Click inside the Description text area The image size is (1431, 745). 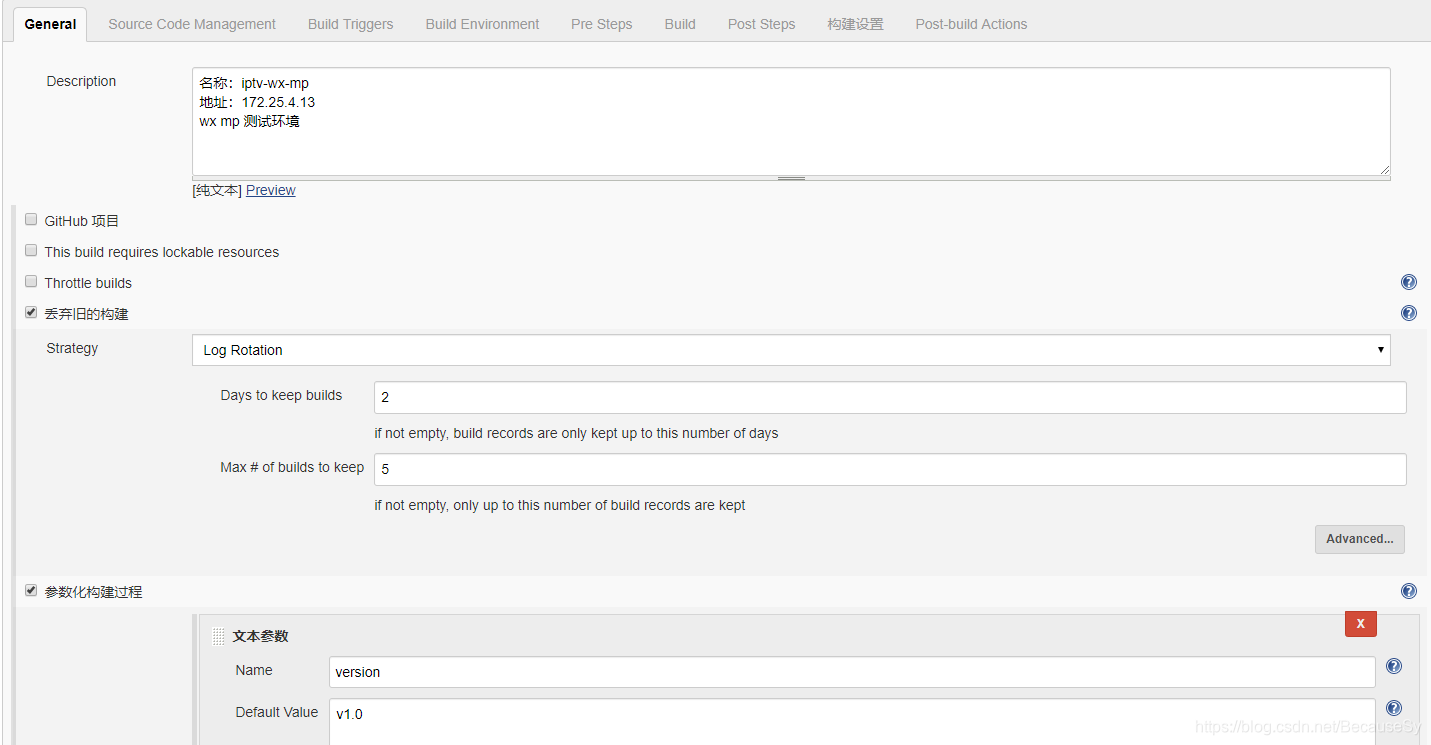click(791, 121)
